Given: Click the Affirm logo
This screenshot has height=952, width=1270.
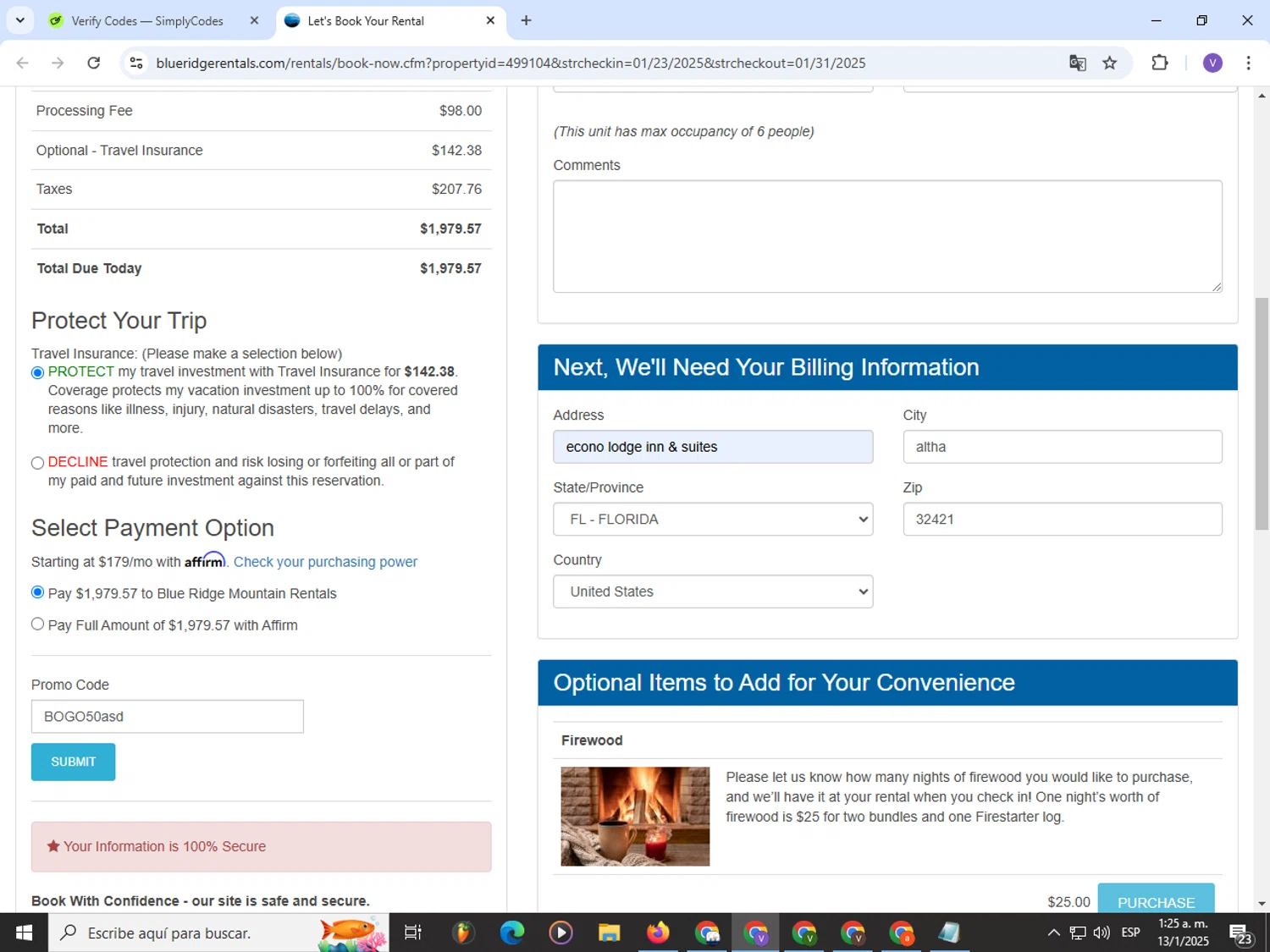Looking at the screenshot, I should click(x=205, y=560).
